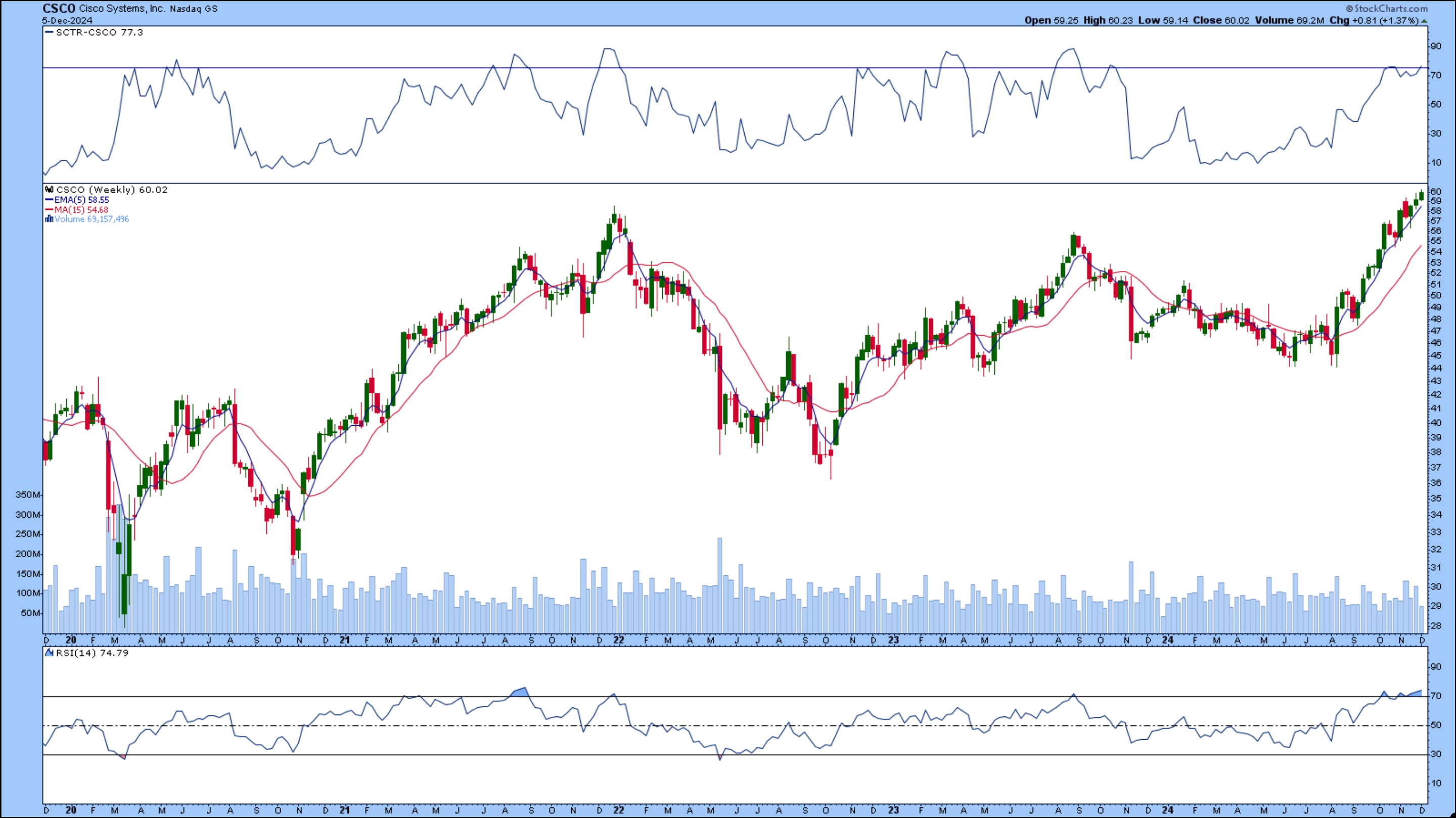Click the 90 level on SCTR axis

1436,46
